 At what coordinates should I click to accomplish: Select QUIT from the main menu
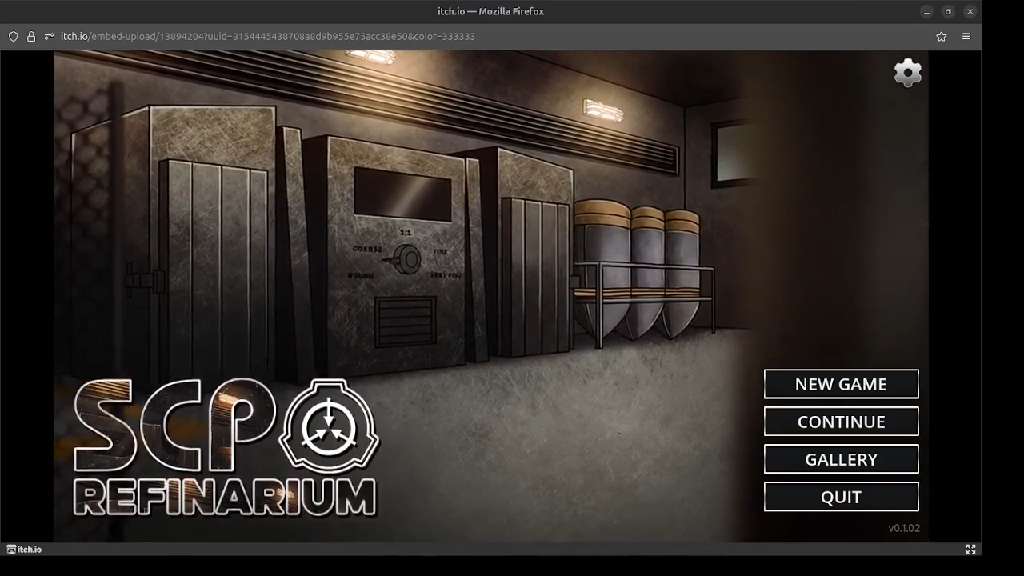[x=841, y=497]
